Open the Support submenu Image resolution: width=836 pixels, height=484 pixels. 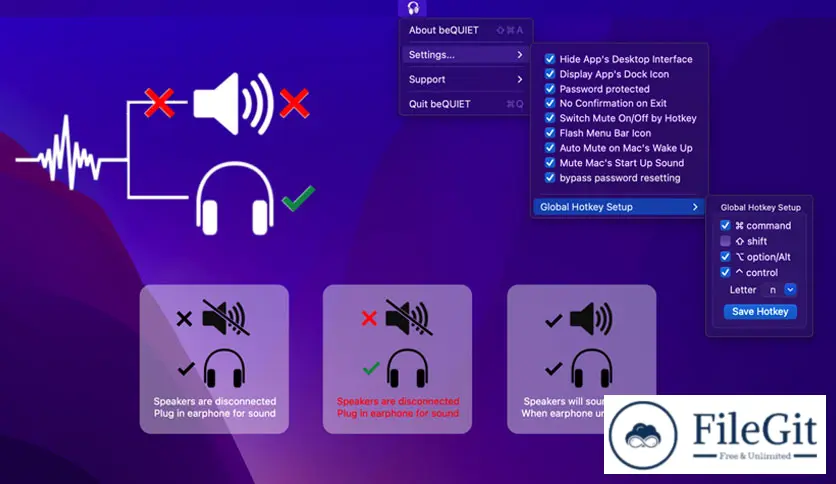click(465, 79)
